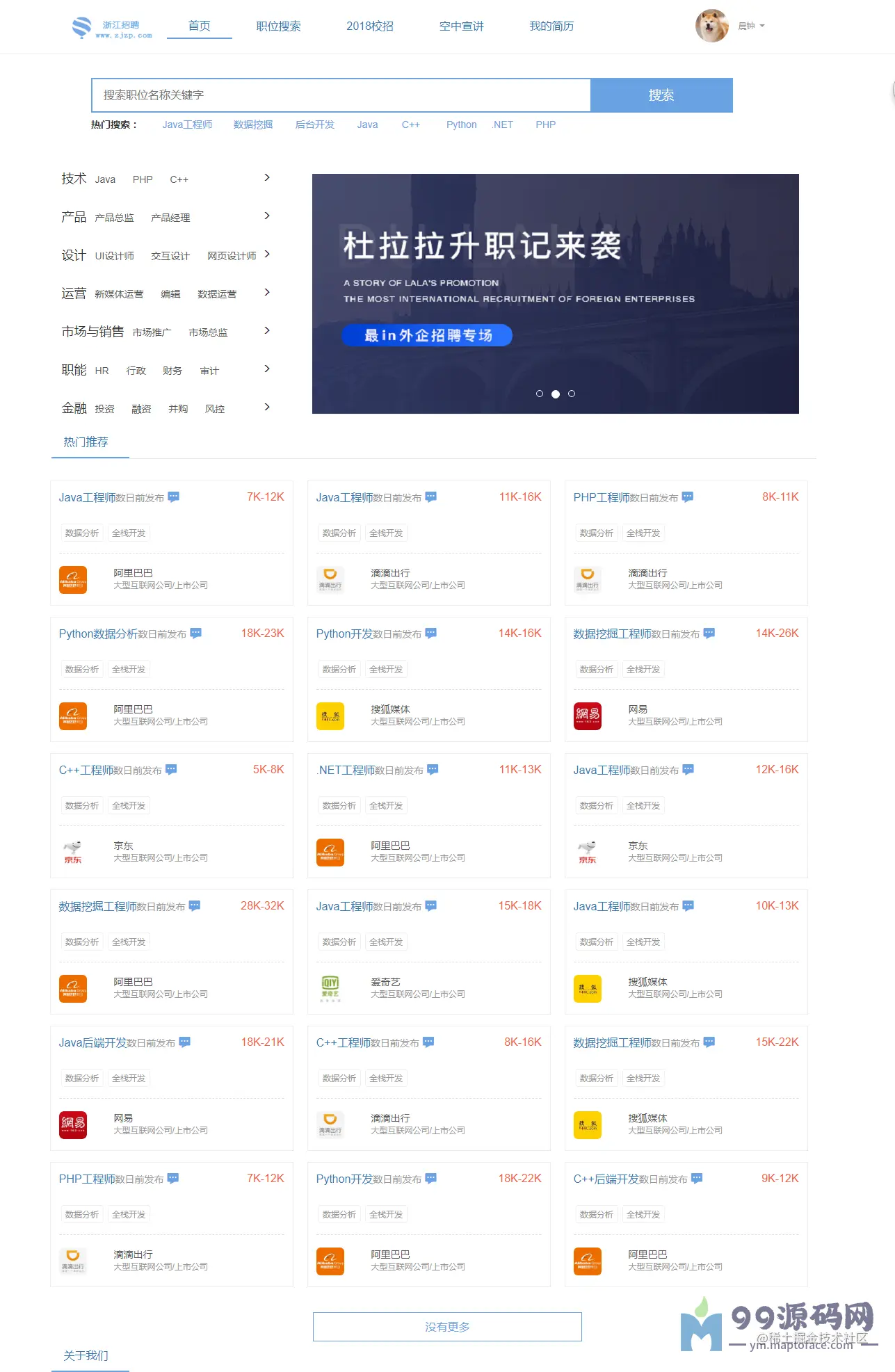
Task: Click 爱奇艺 logo on Java工程师 15K-18K card
Action: point(330,989)
